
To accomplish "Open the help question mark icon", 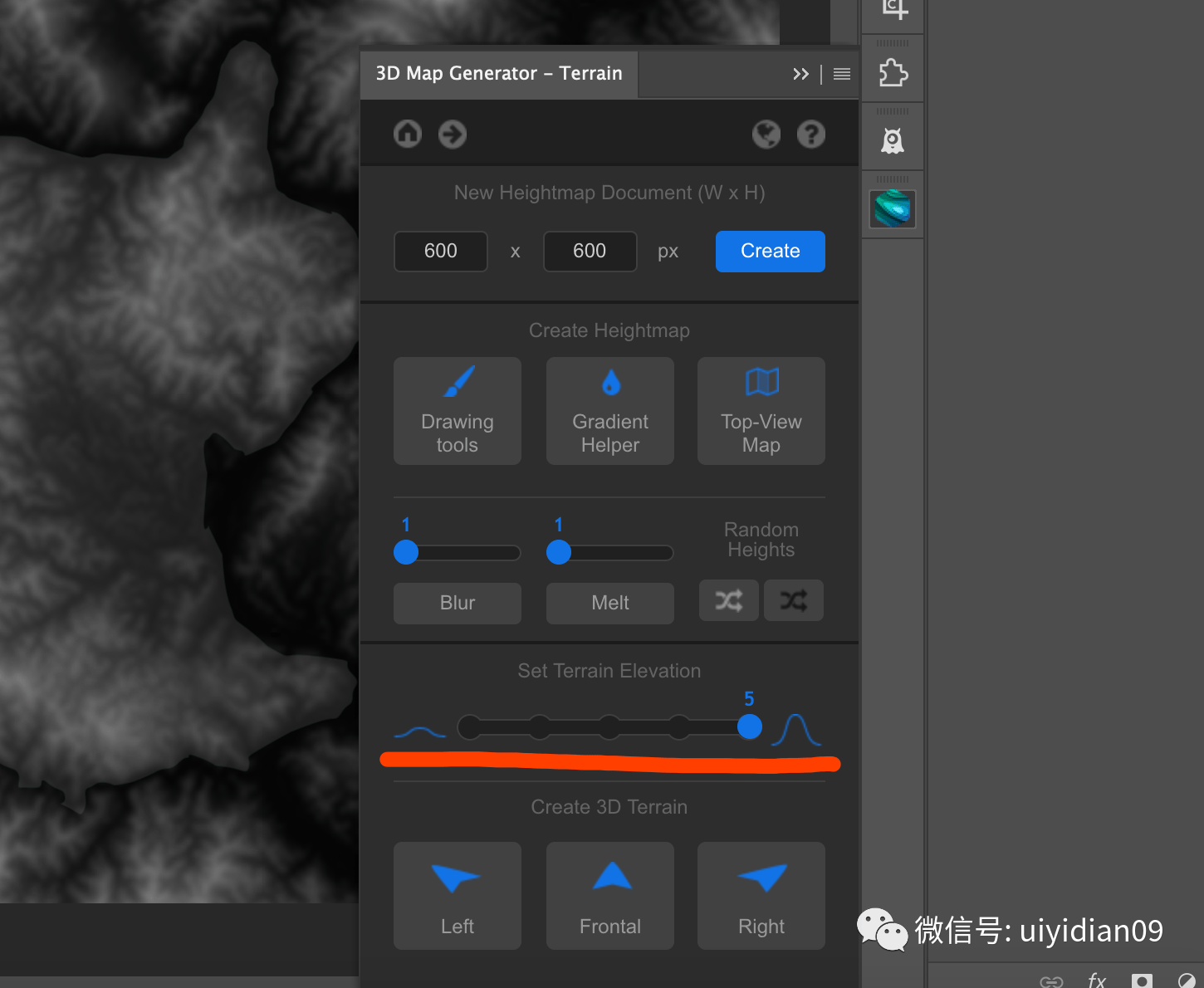I will pos(811,134).
